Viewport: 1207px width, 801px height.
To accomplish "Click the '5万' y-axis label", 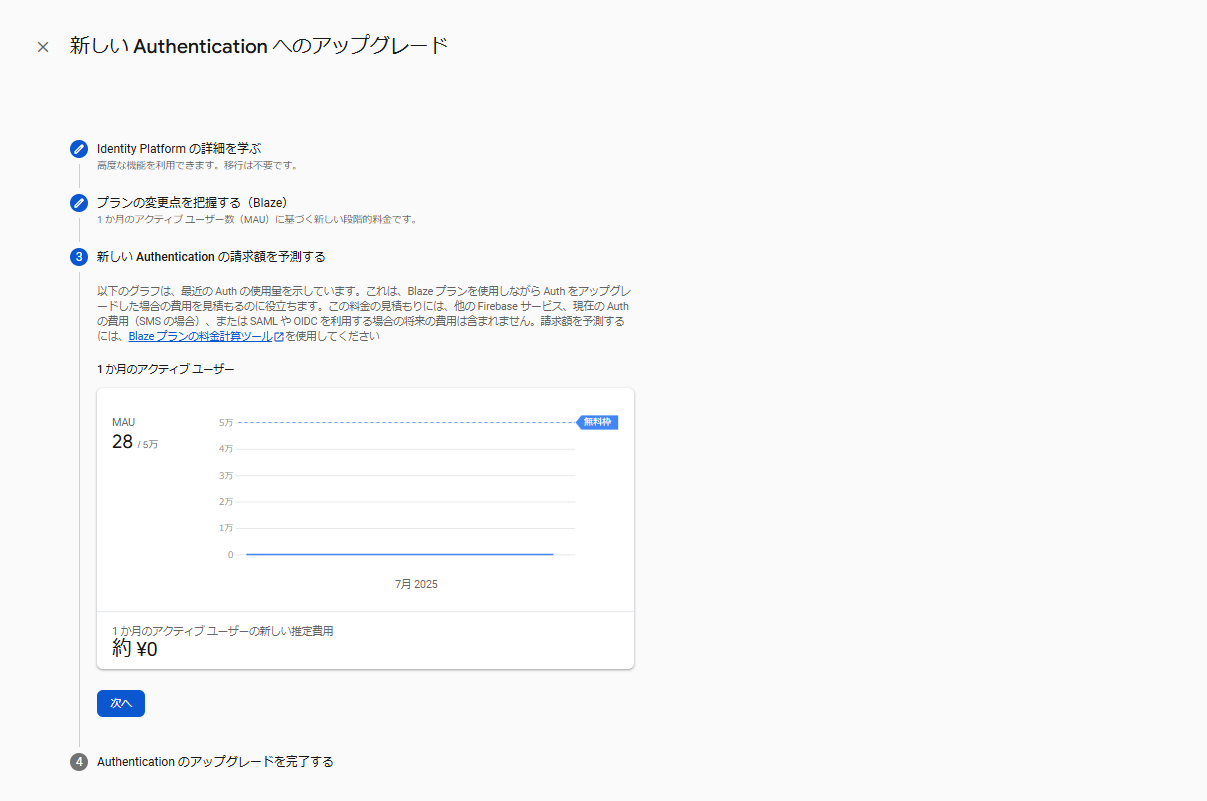I will tap(226, 422).
